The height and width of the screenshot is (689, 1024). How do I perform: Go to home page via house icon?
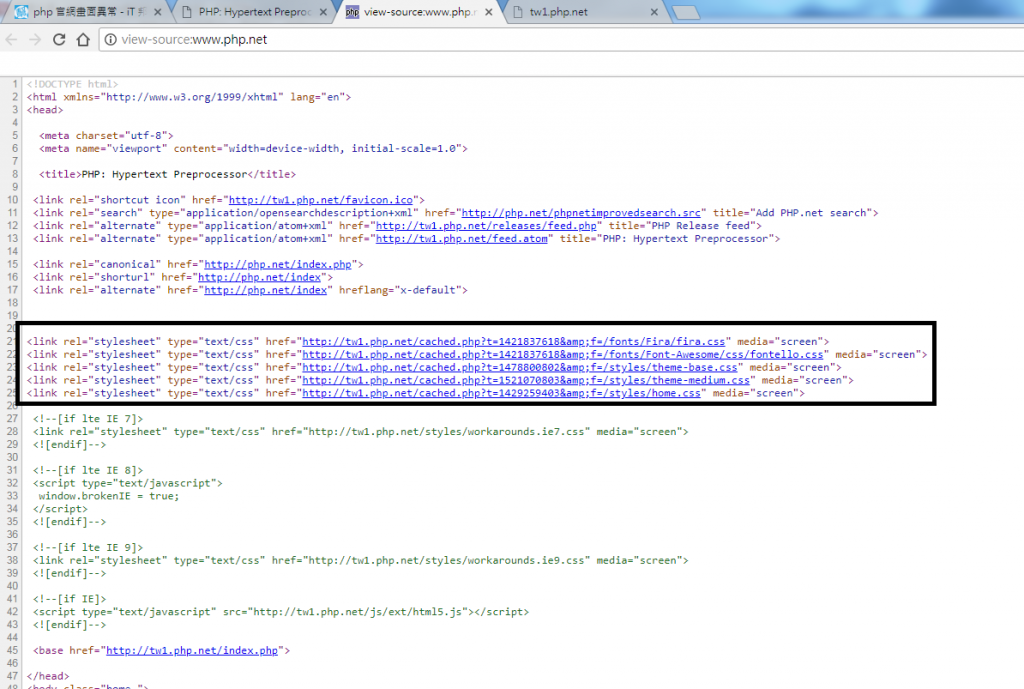(x=83, y=40)
